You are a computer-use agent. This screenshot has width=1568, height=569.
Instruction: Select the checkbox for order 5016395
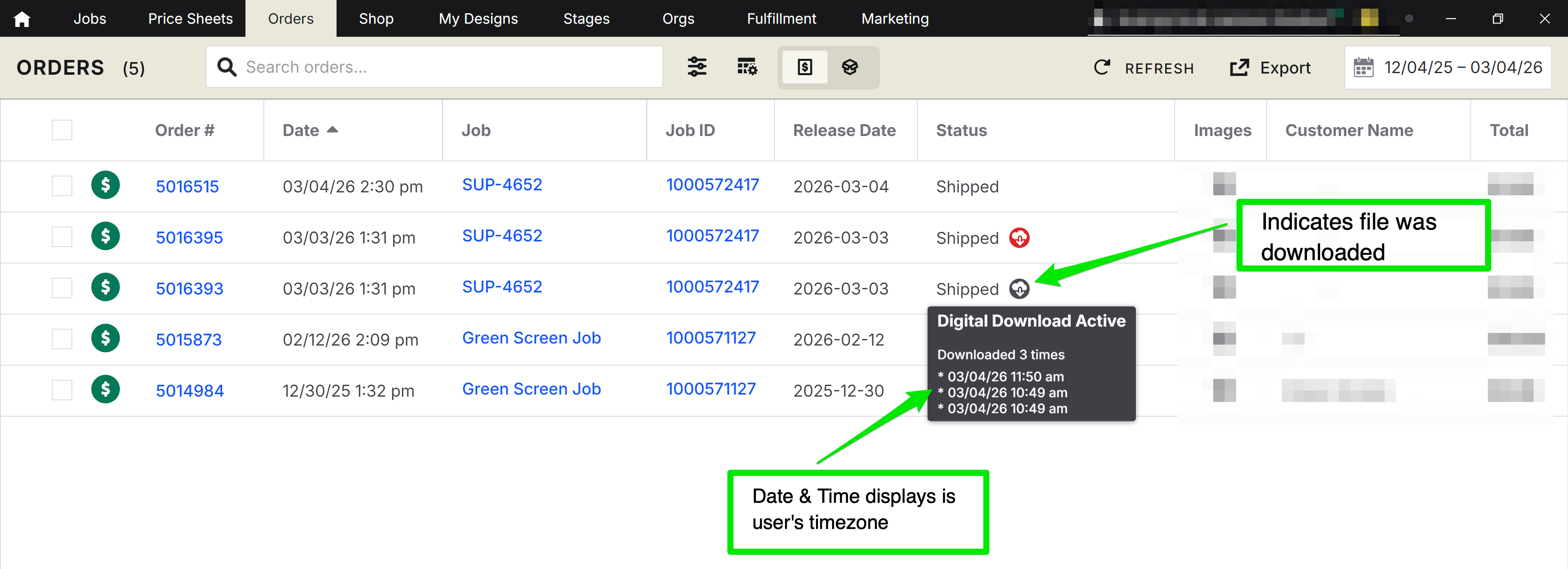(x=62, y=237)
